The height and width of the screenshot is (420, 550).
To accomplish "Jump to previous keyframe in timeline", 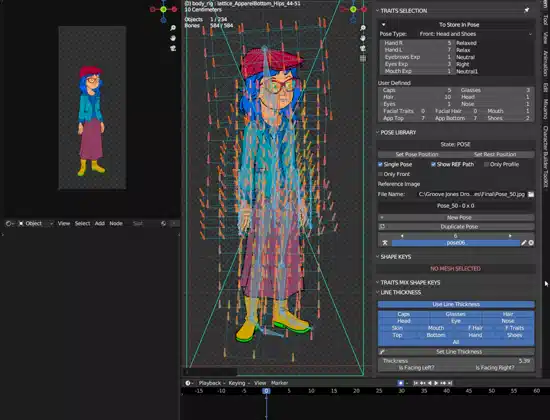I will click(x=423, y=383).
